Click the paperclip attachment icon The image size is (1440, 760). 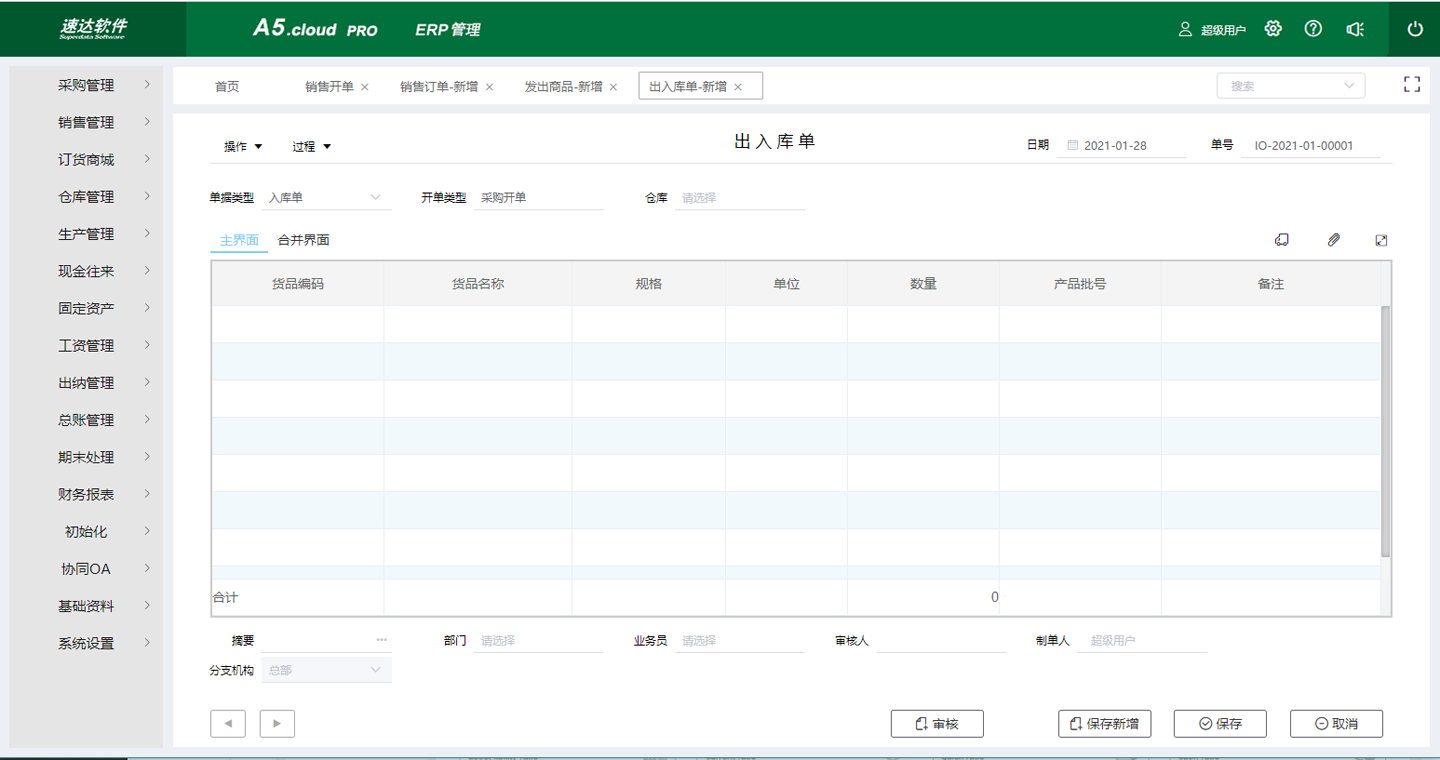(x=1333, y=240)
